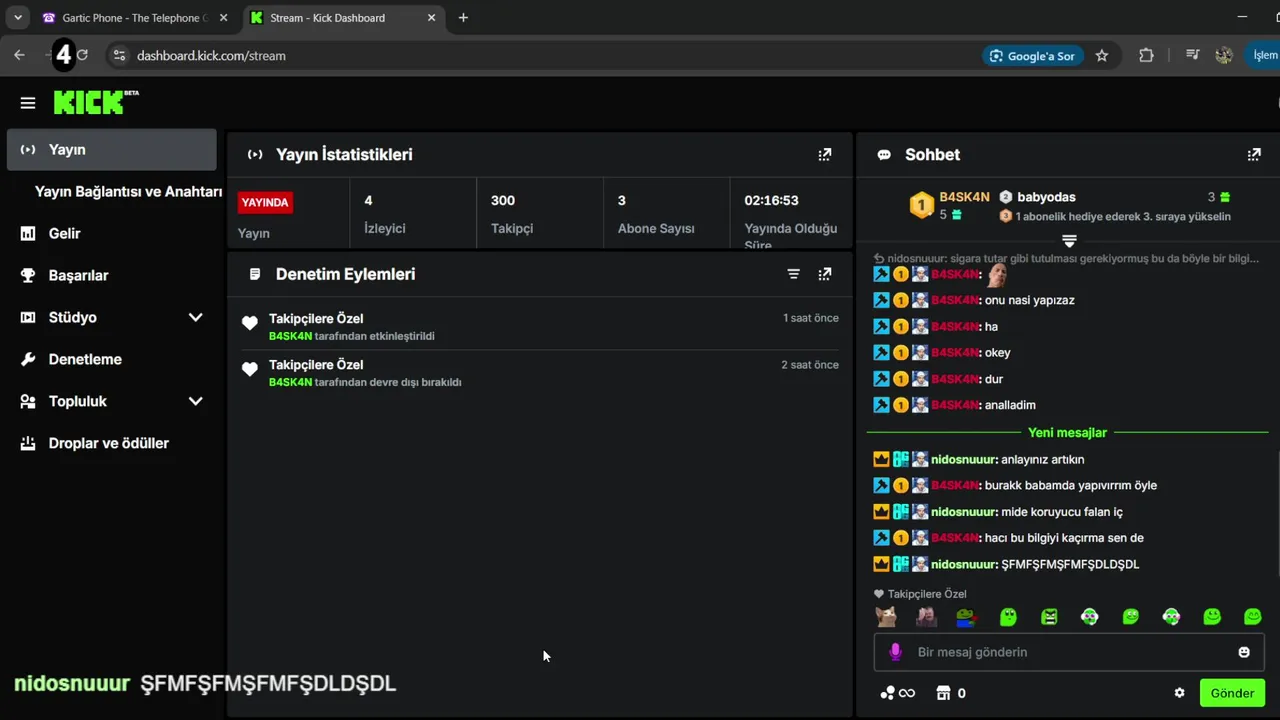Click the Başarılar trophy icon in sidebar
Screen dimensions: 1280x720
(x=28, y=275)
